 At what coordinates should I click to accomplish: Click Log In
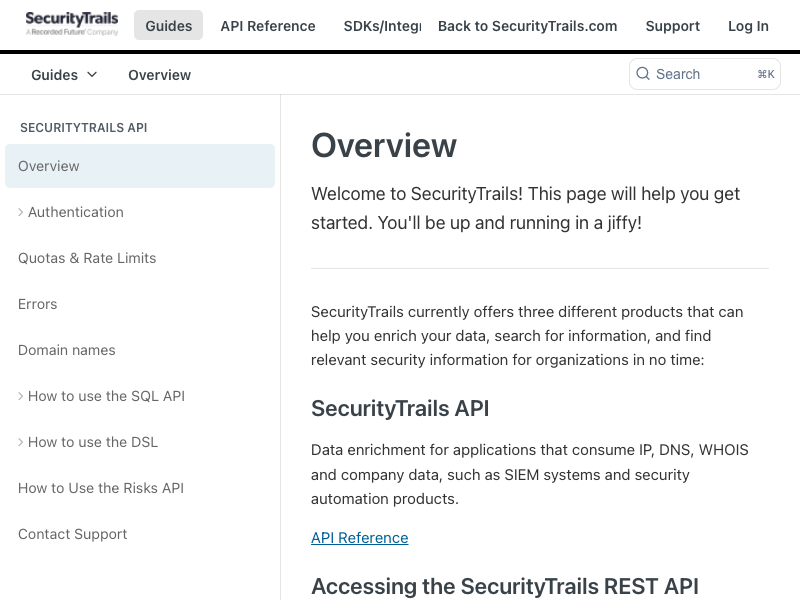pyautogui.click(x=748, y=26)
